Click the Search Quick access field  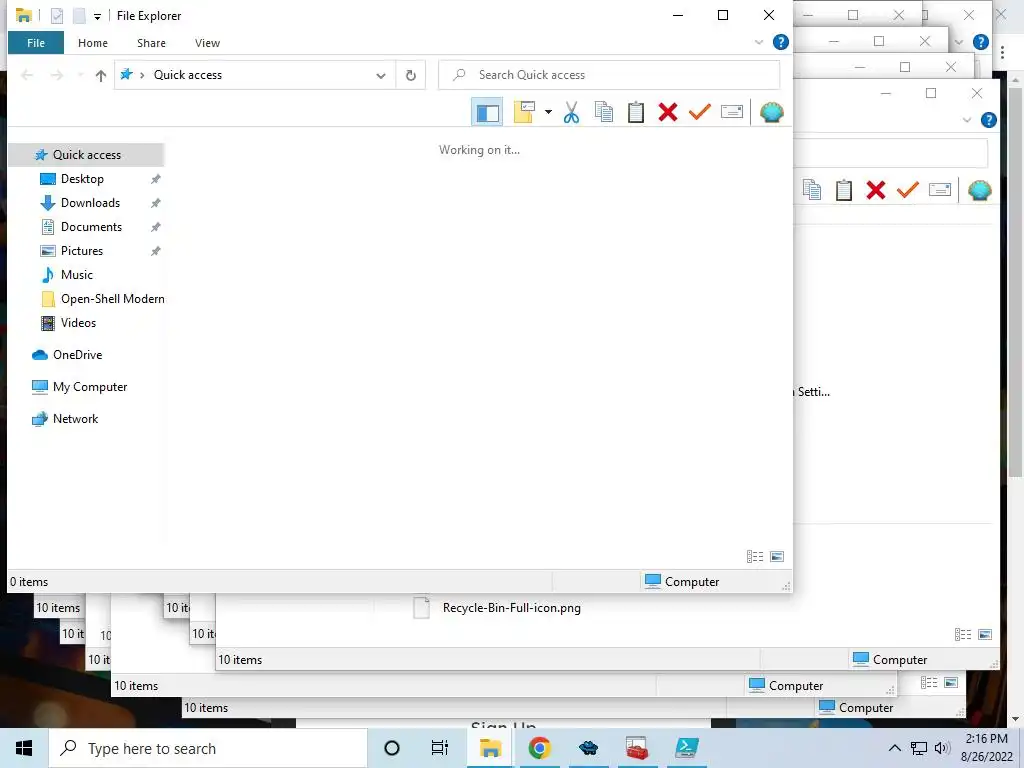pyautogui.click(x=609, y=75)
